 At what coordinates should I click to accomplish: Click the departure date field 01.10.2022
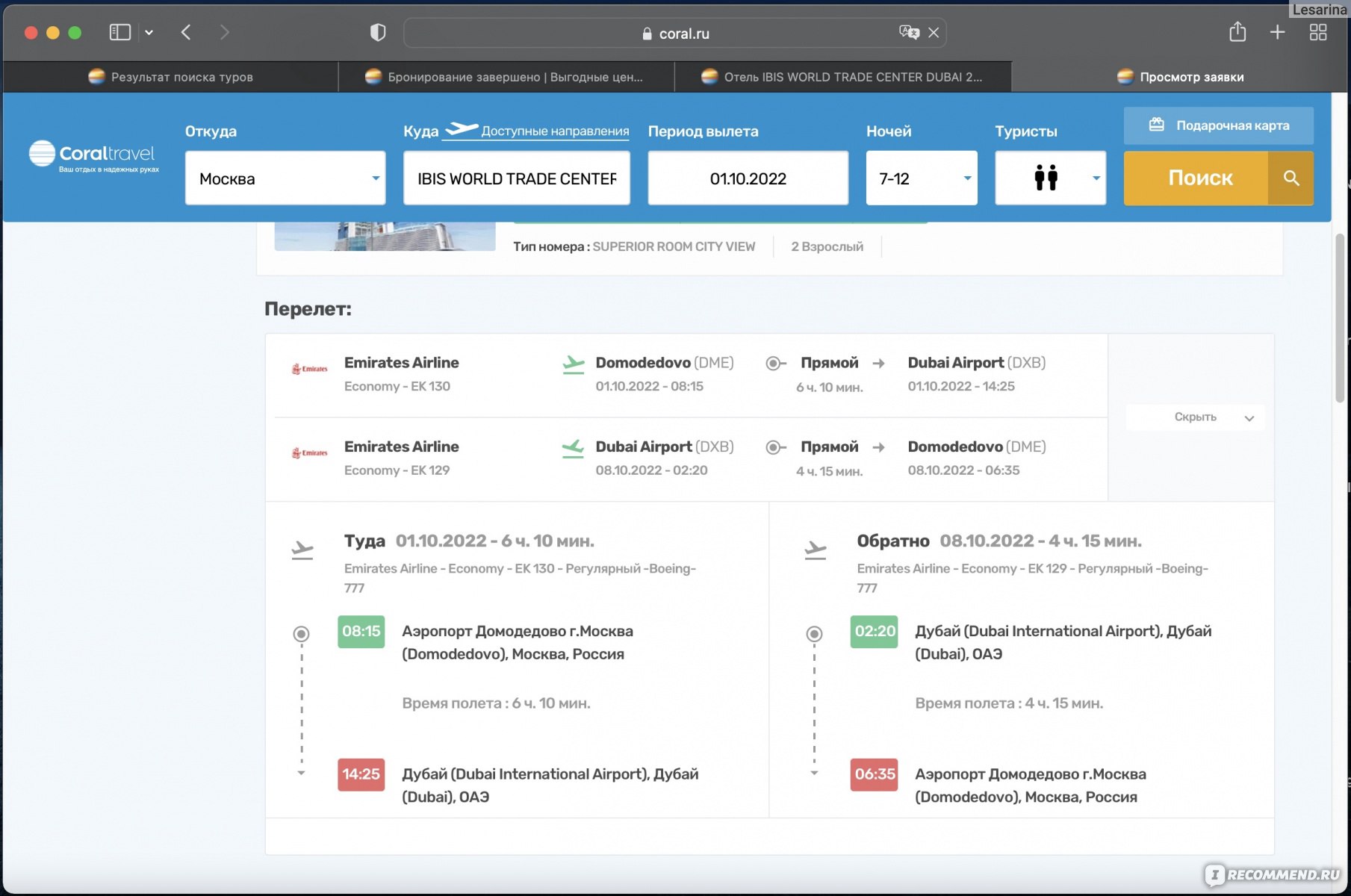pos(748,178)
